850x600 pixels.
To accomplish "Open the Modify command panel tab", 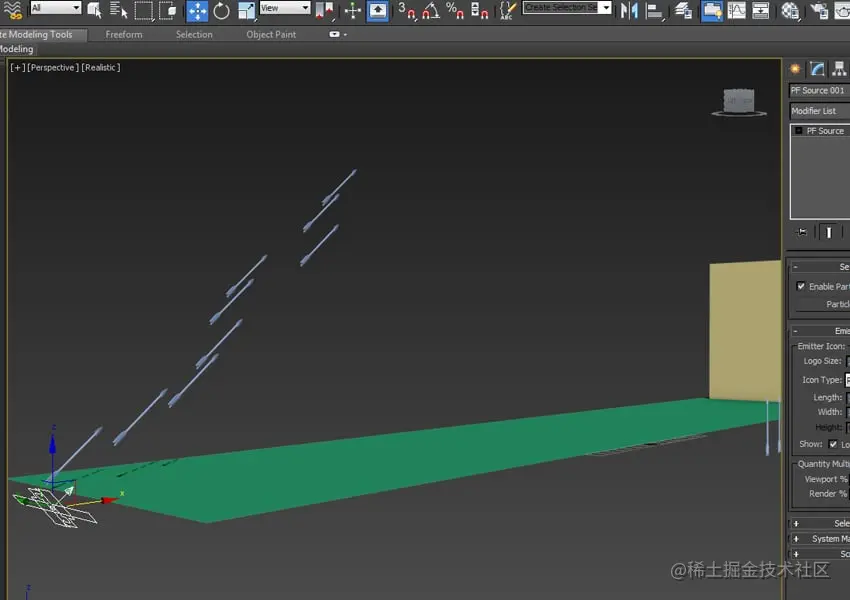I will click(x=817, y=69).
